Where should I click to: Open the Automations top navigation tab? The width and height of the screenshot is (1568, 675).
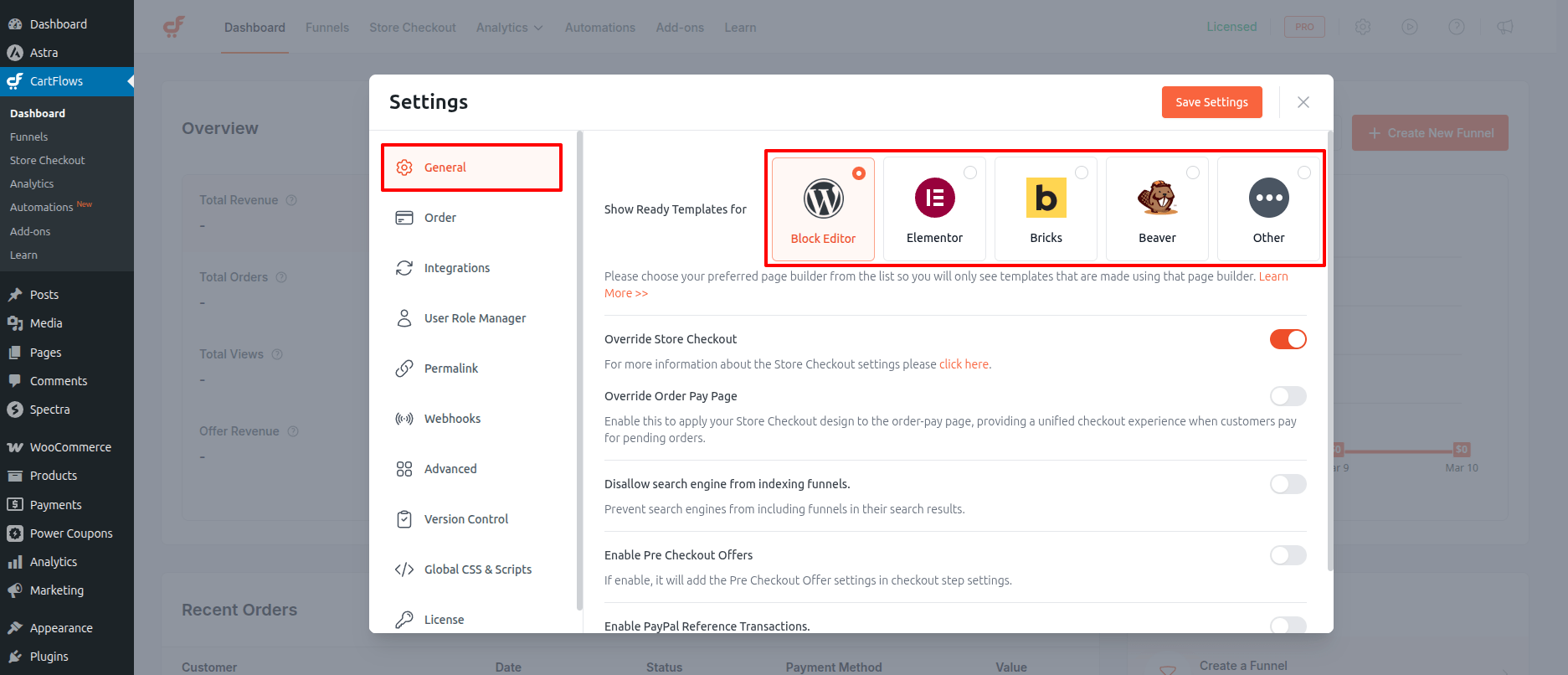(x=600, y=28)
